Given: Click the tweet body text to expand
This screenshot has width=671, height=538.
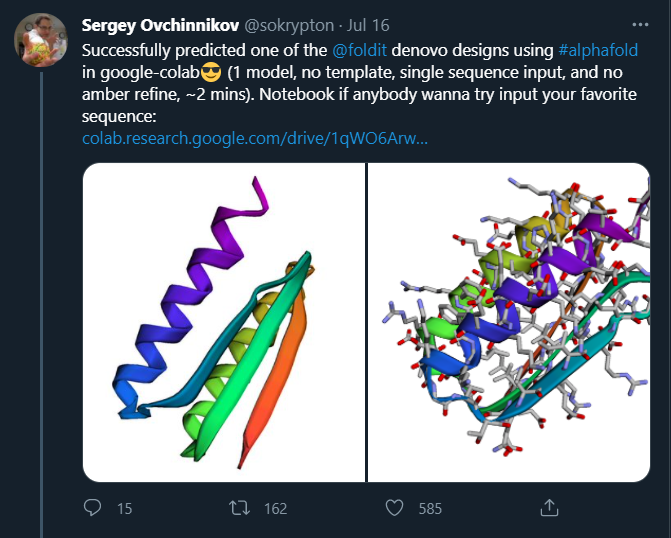Looking at the screenshot, I should tap(359, 83).
